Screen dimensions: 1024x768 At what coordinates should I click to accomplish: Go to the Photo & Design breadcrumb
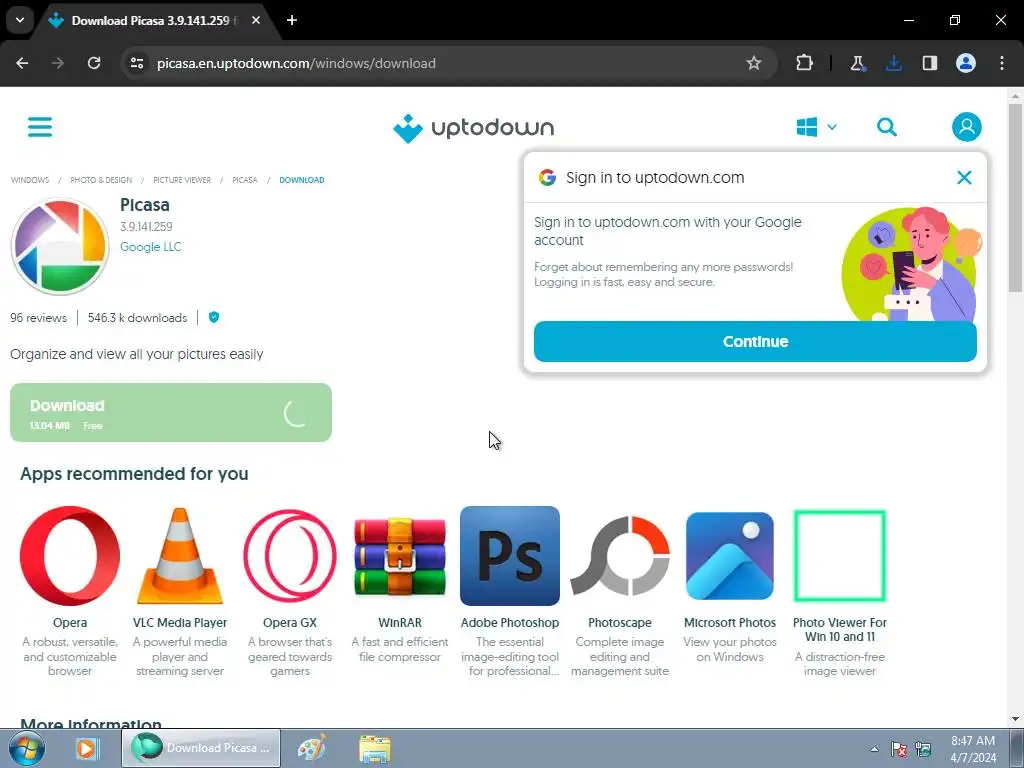click(x=101, y=180)
